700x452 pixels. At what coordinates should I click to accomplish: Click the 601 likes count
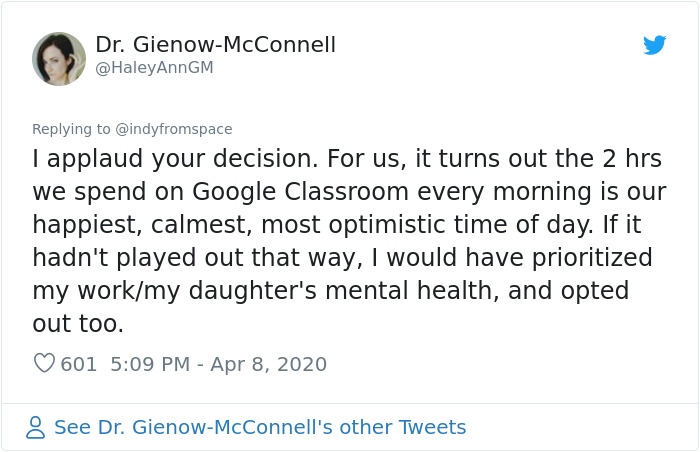tap(79, 364)
